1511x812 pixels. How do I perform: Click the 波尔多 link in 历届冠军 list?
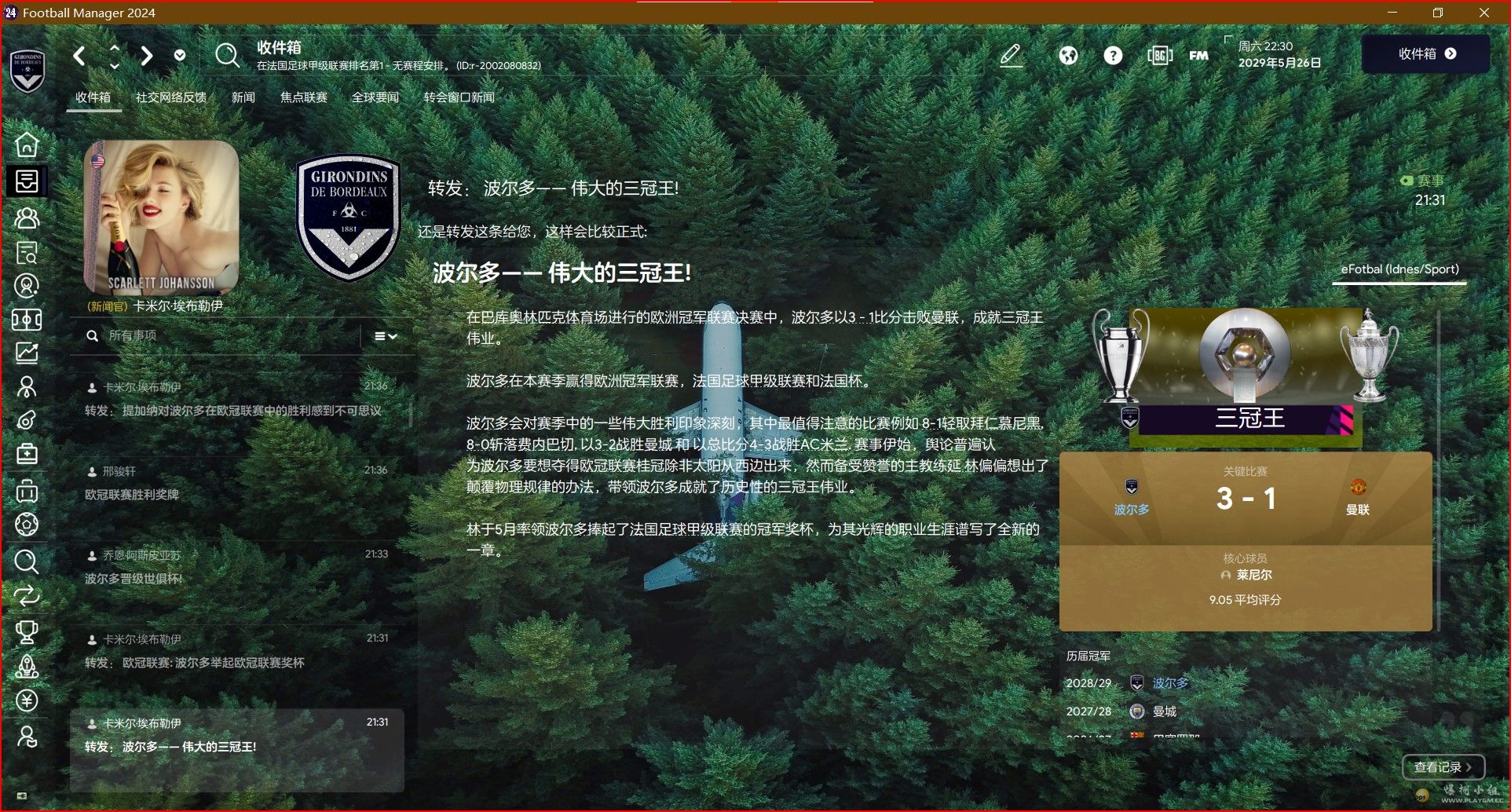click(x=1170, y=683)
